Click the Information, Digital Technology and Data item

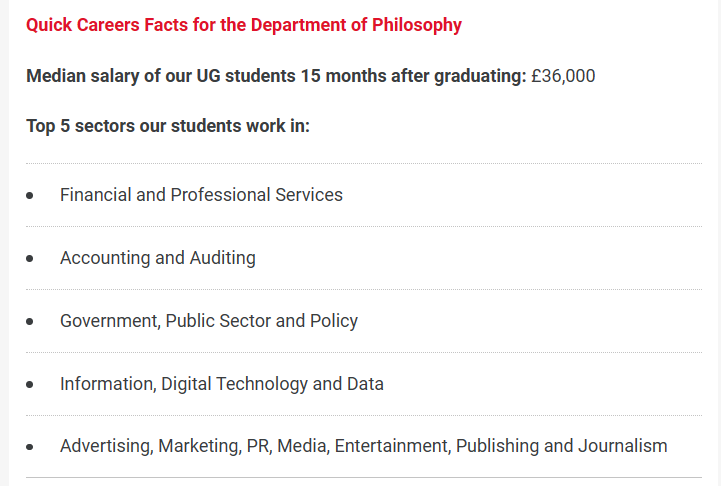[x=221, y=384]
